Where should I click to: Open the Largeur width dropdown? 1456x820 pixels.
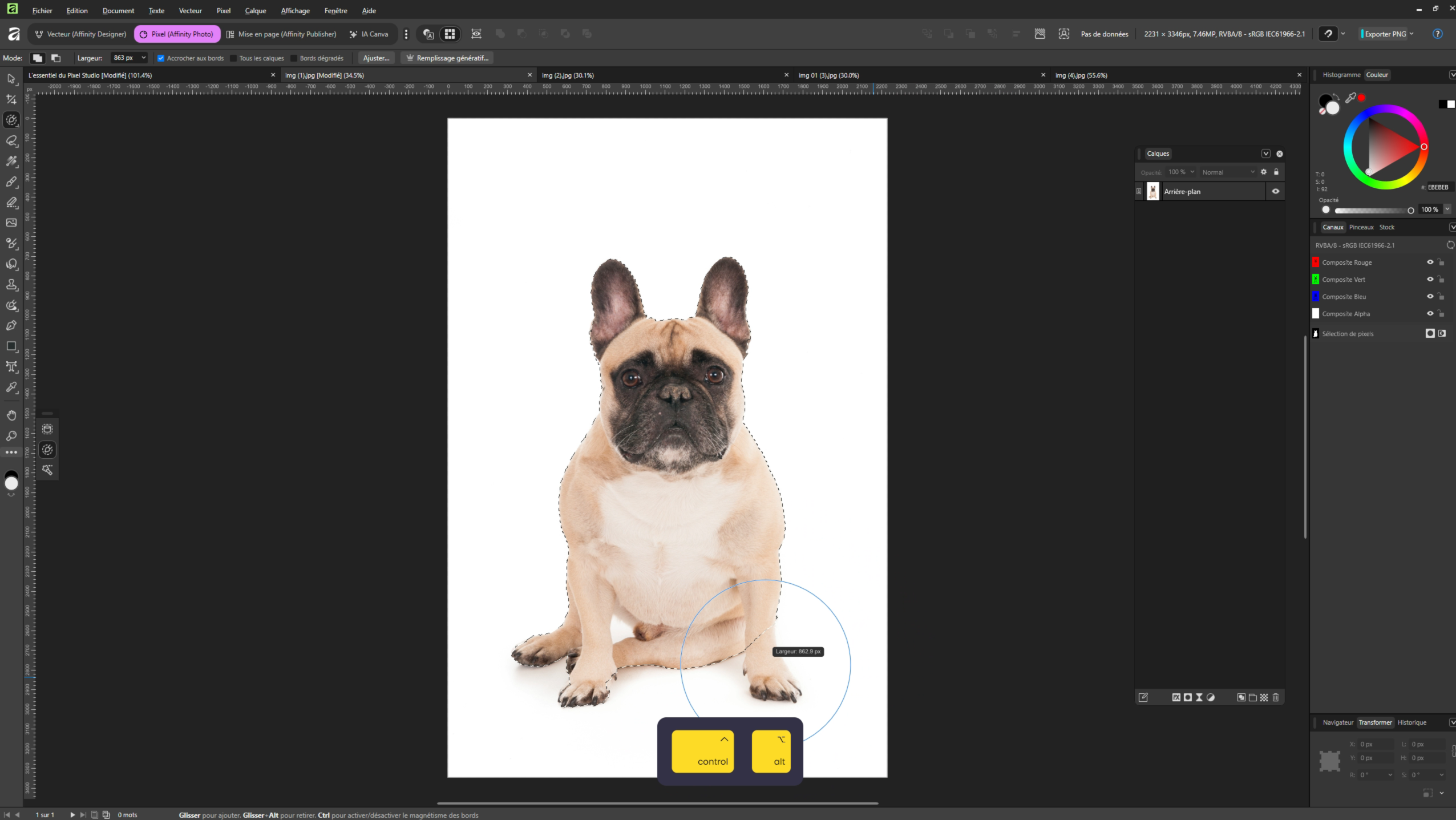(143, 58)
